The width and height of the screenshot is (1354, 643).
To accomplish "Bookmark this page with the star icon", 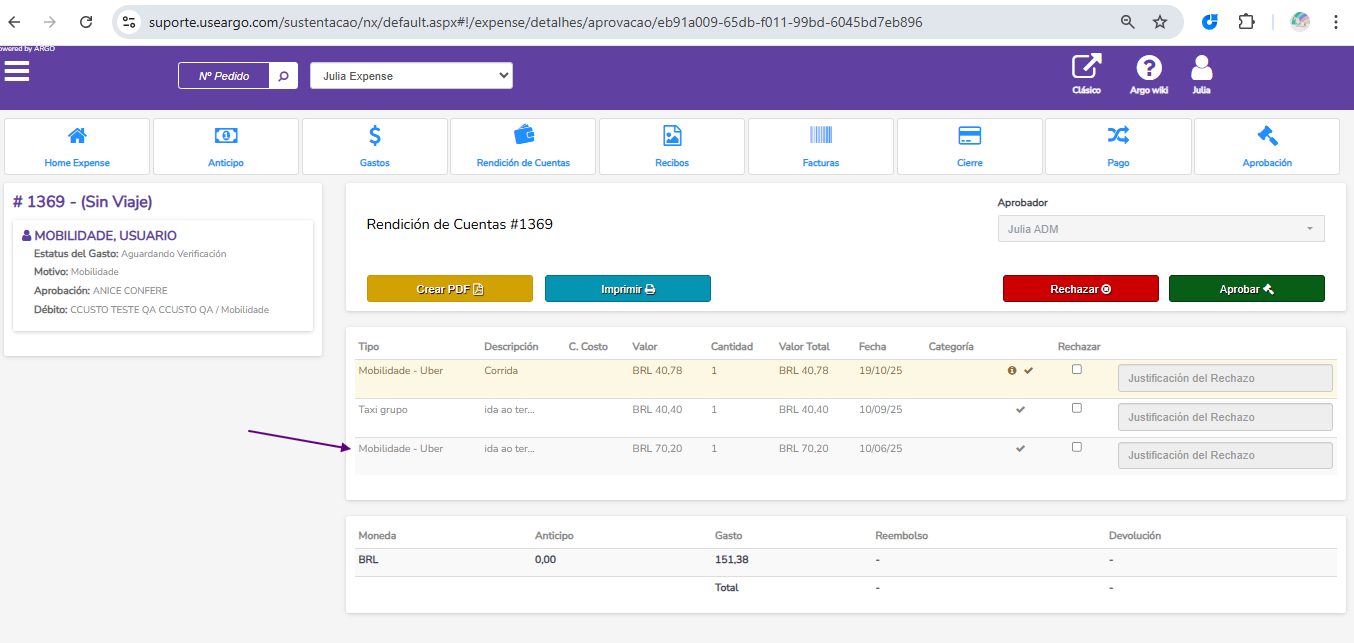I will (1160, 22).
